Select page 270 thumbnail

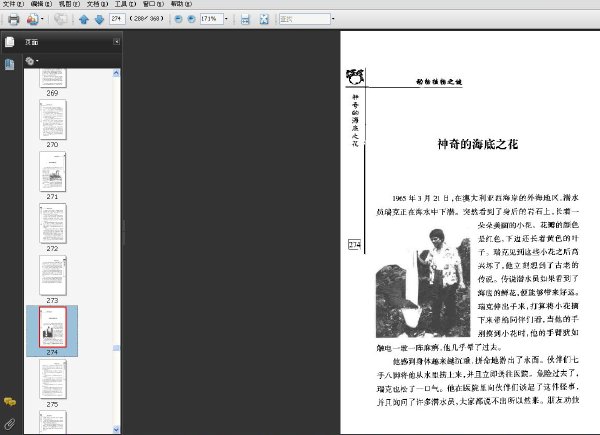point(53,120)
